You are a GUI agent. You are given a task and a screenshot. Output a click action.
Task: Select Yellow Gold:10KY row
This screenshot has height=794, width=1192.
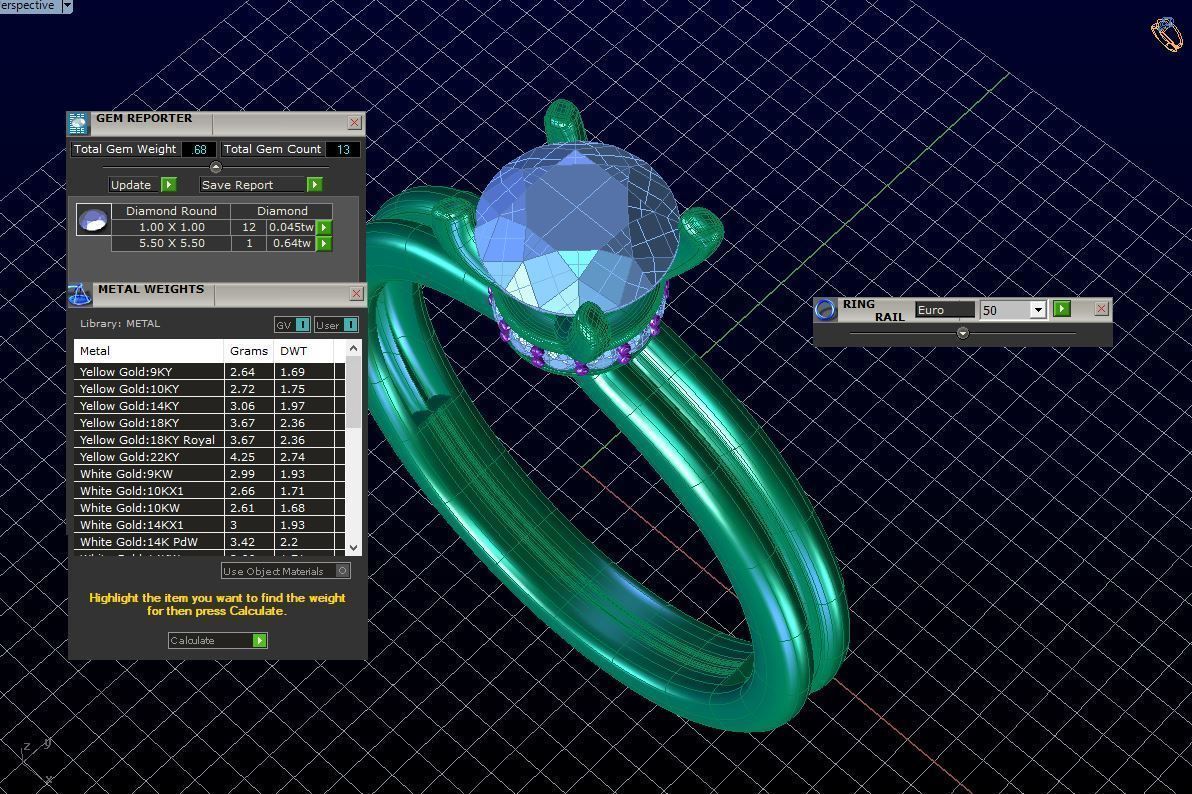click(209, 389)
